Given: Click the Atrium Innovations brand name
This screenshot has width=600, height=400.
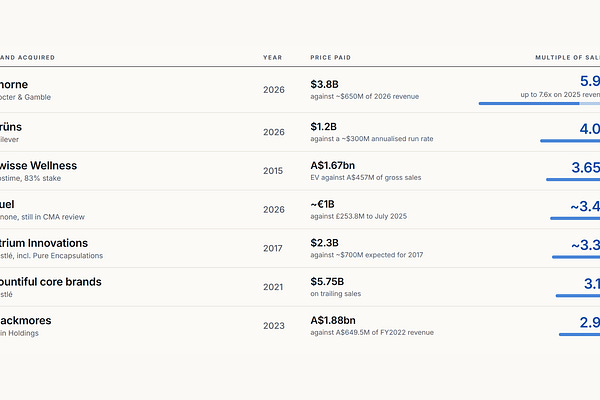Looking at the screenshot, I should pyautogui.click(x=44, y=243).
